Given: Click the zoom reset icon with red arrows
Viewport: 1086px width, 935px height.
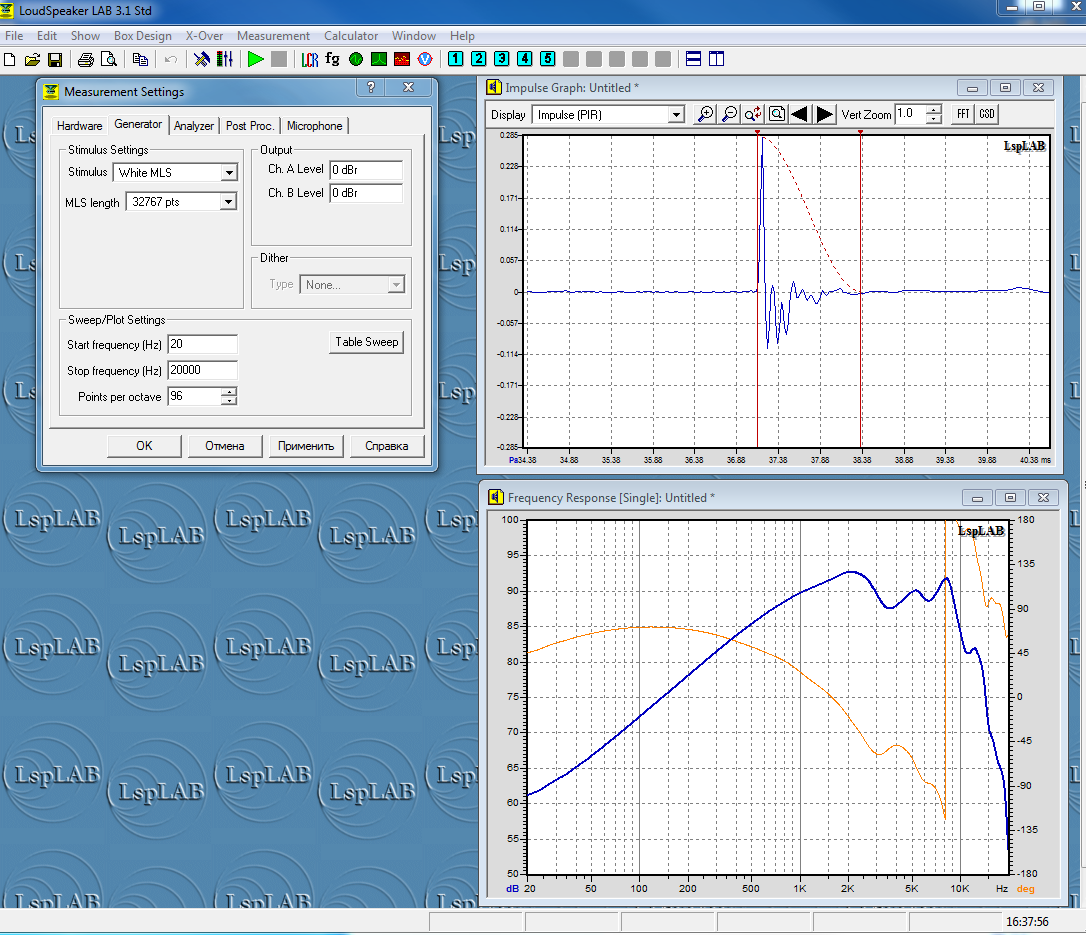Looking at the screenshot, I should pos(753,114).
